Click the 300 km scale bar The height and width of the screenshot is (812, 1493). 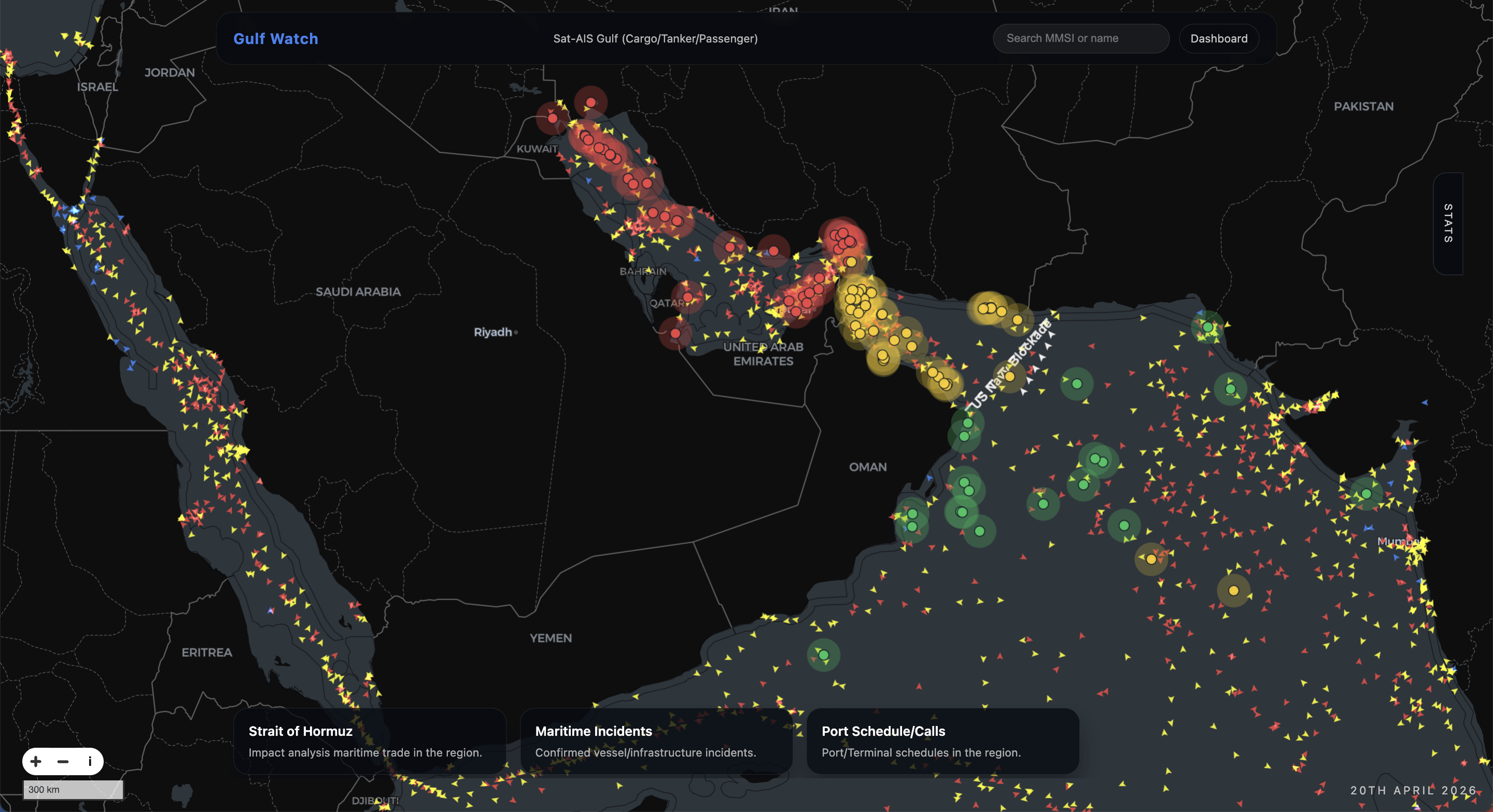coord(73,789)
